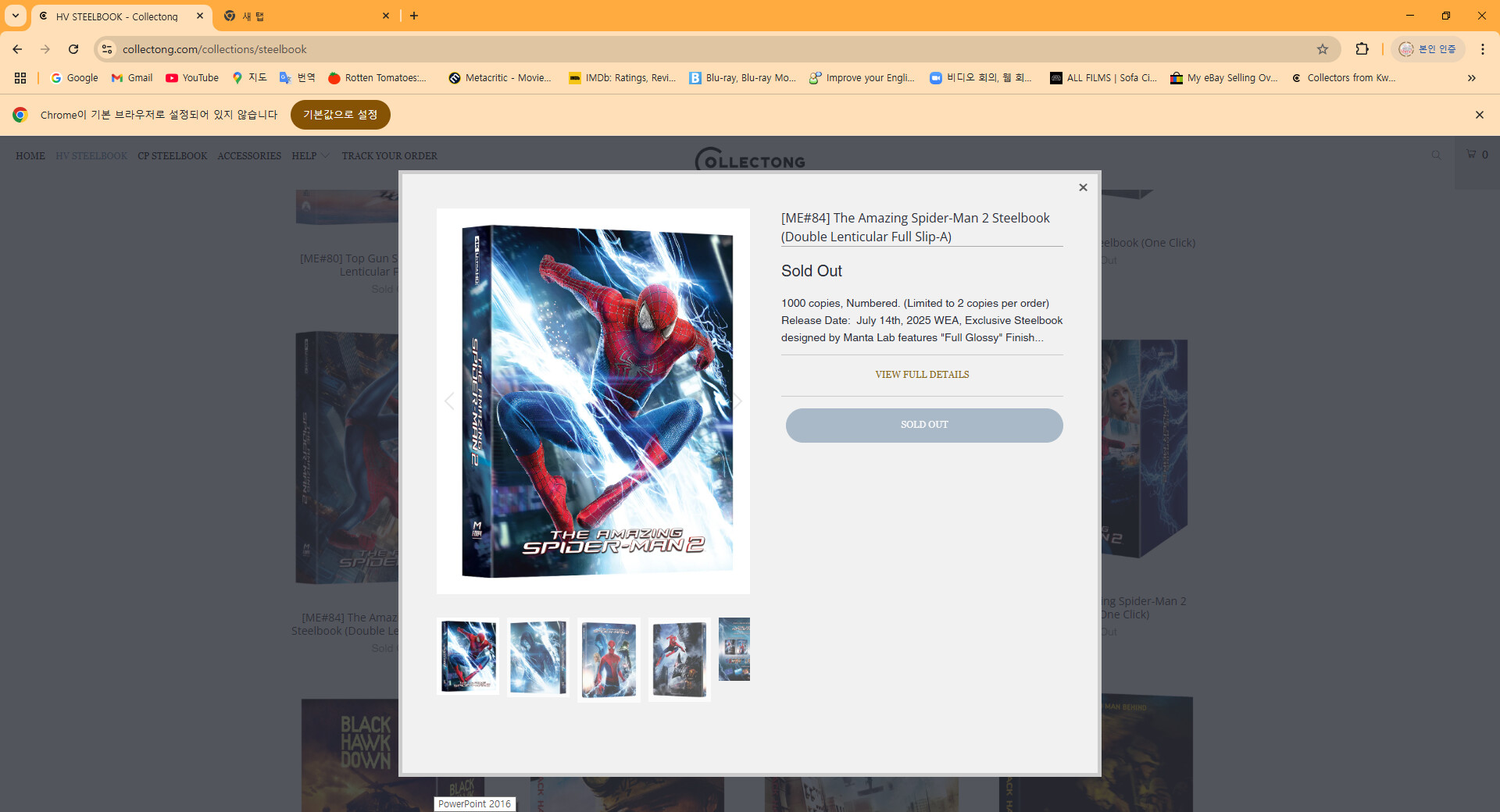Open the Chrome three-dot menu
The height and width of the screenshot is (812, 1500).
(1483, 49)
